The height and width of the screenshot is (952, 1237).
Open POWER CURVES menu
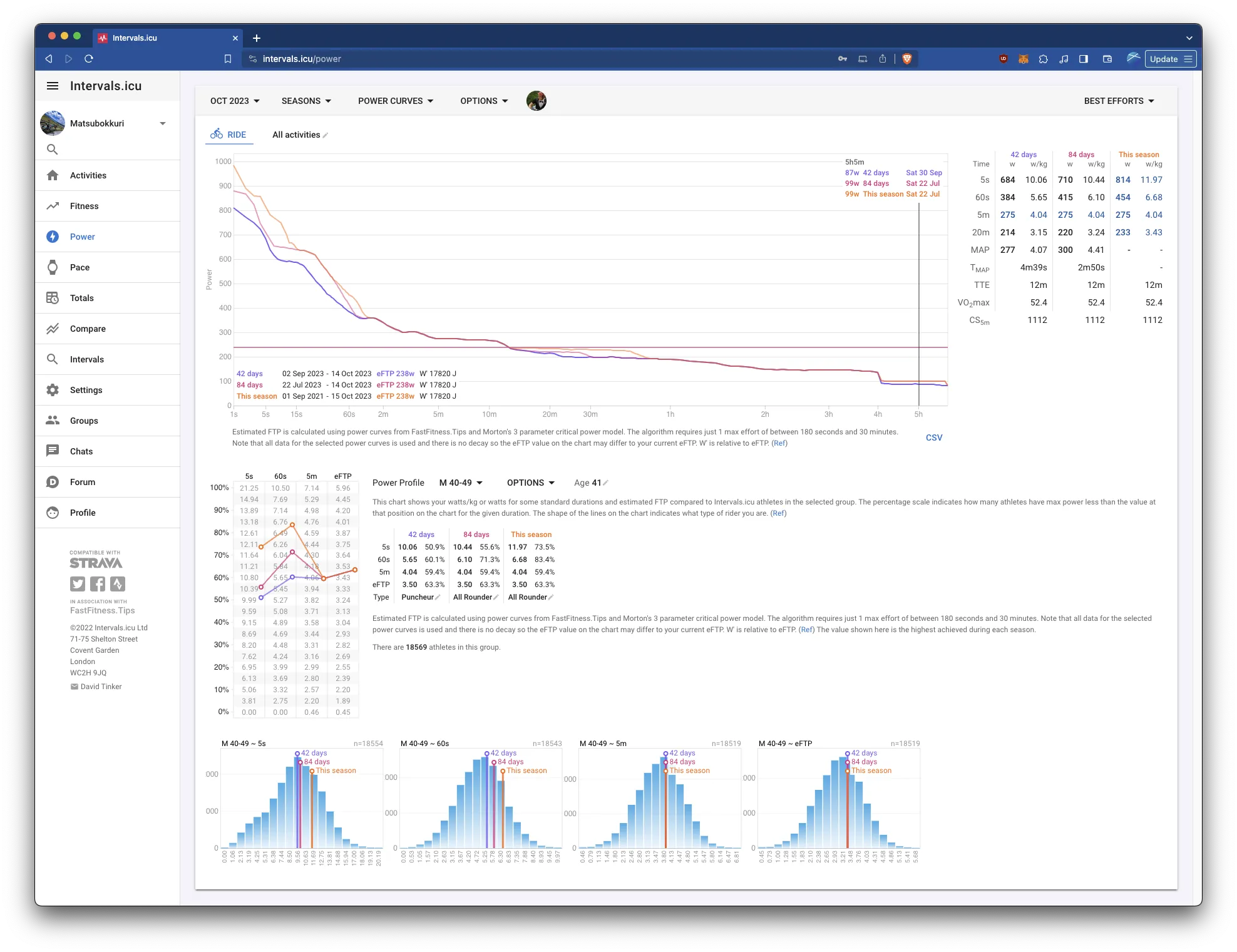coord(396,101)
